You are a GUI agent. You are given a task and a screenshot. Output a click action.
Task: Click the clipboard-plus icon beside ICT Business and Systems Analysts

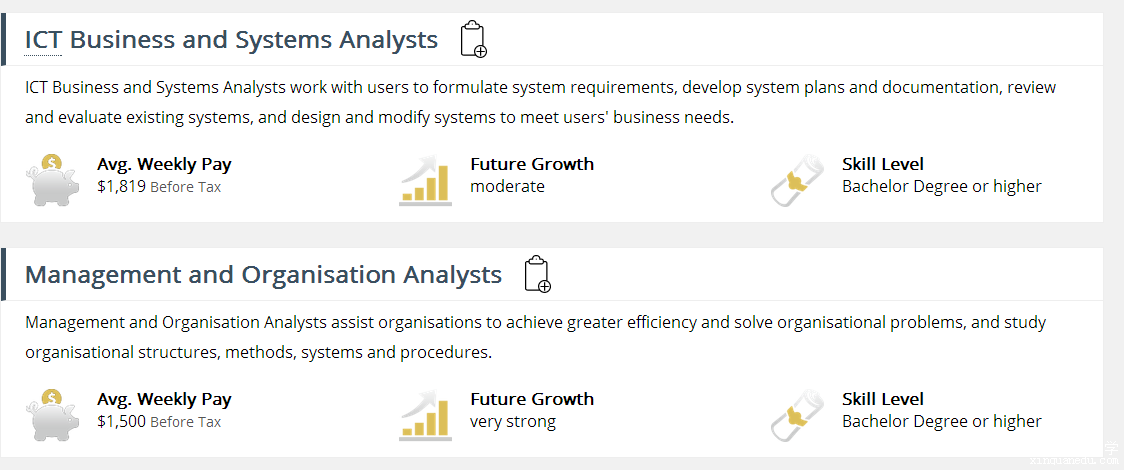(473, 40)
